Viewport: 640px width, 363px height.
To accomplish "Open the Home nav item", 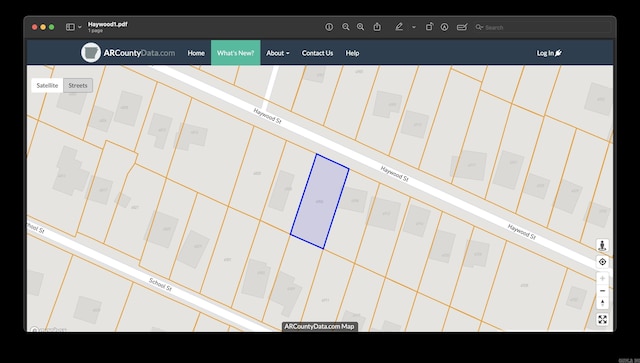I will pyautogui.click(x=196, y=53).
